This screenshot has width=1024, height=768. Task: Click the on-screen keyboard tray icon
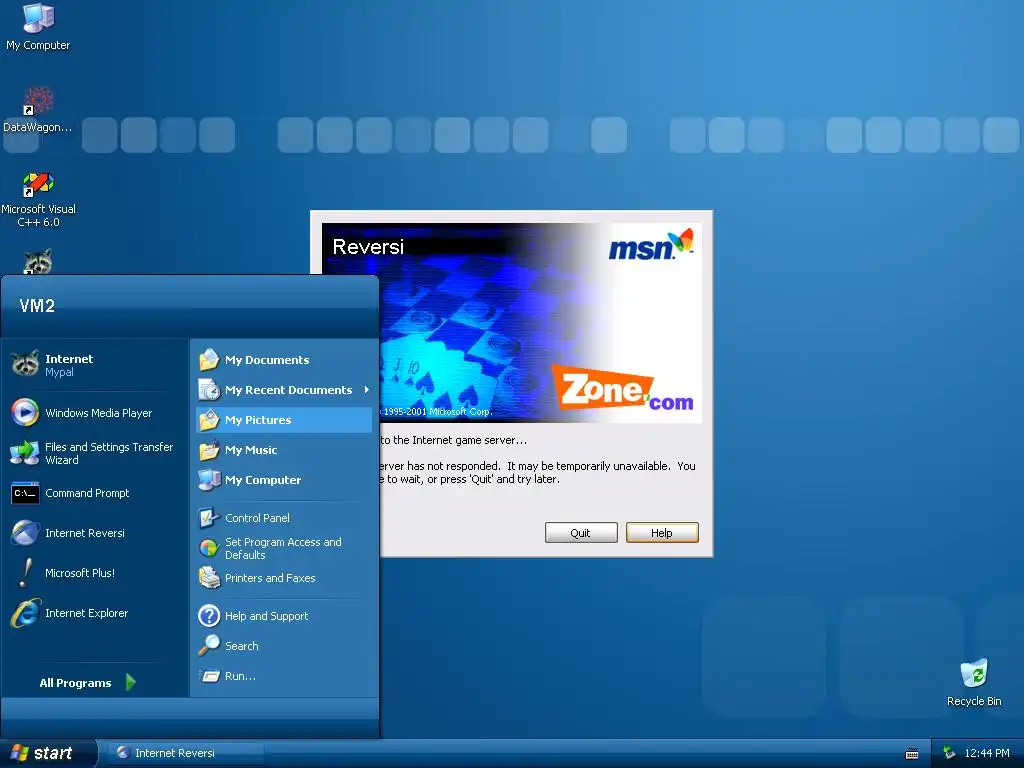[x=912, y=754]
